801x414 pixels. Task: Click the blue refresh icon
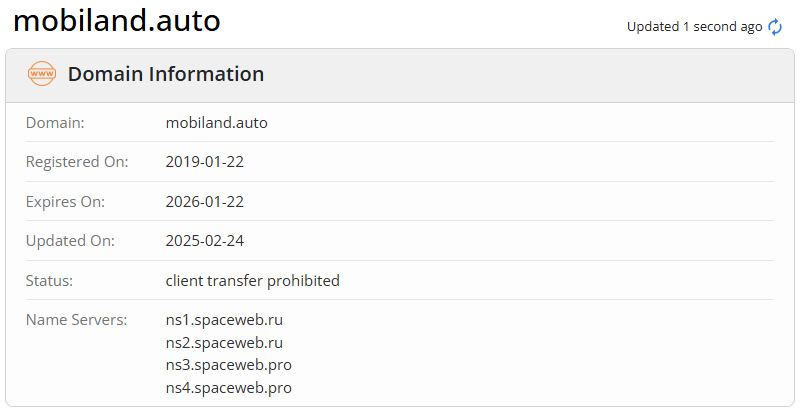coord(775,27)
